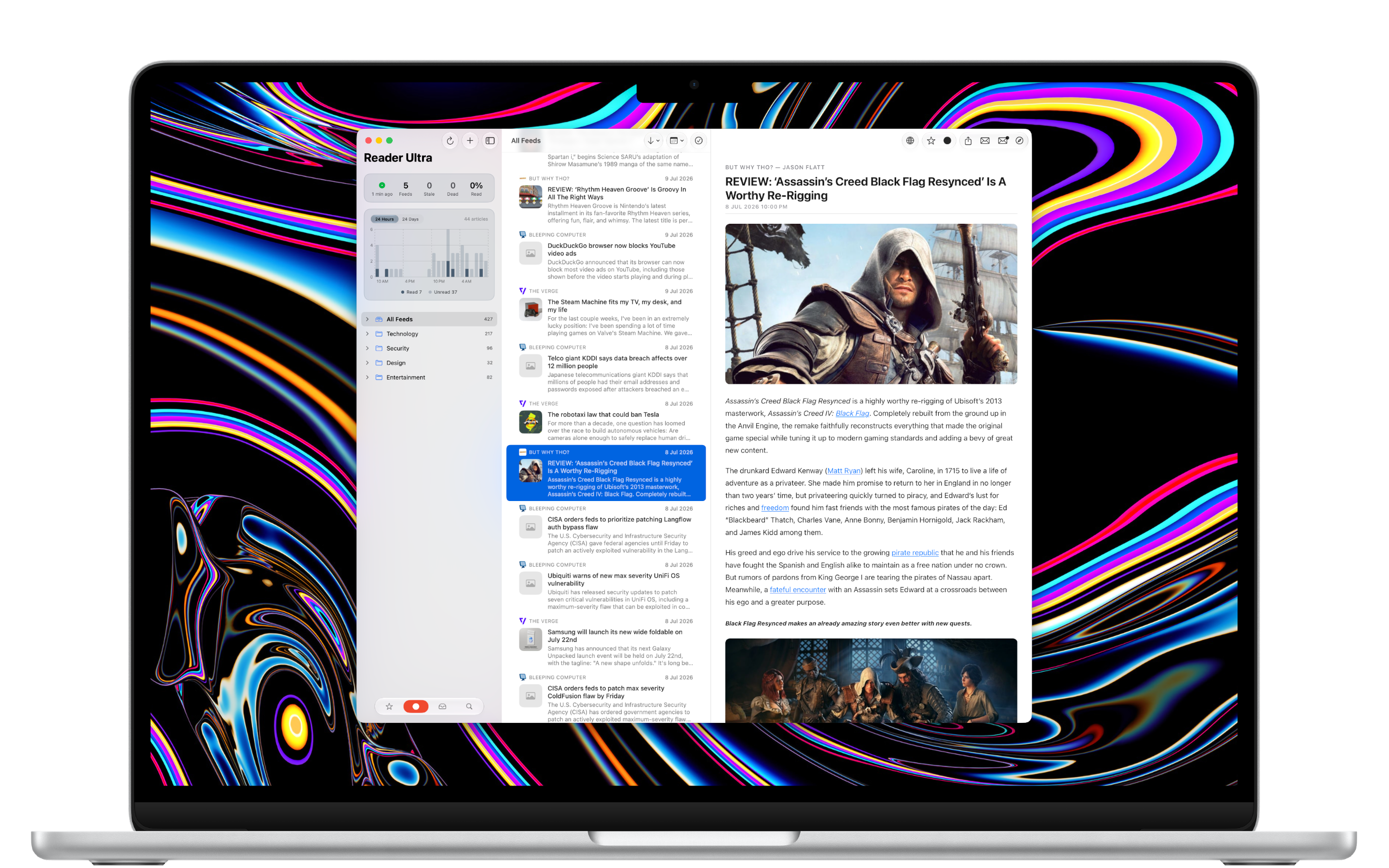1389x868 pixels.
Task: Open article web view via globe icon
Action: tap(910, 141)
